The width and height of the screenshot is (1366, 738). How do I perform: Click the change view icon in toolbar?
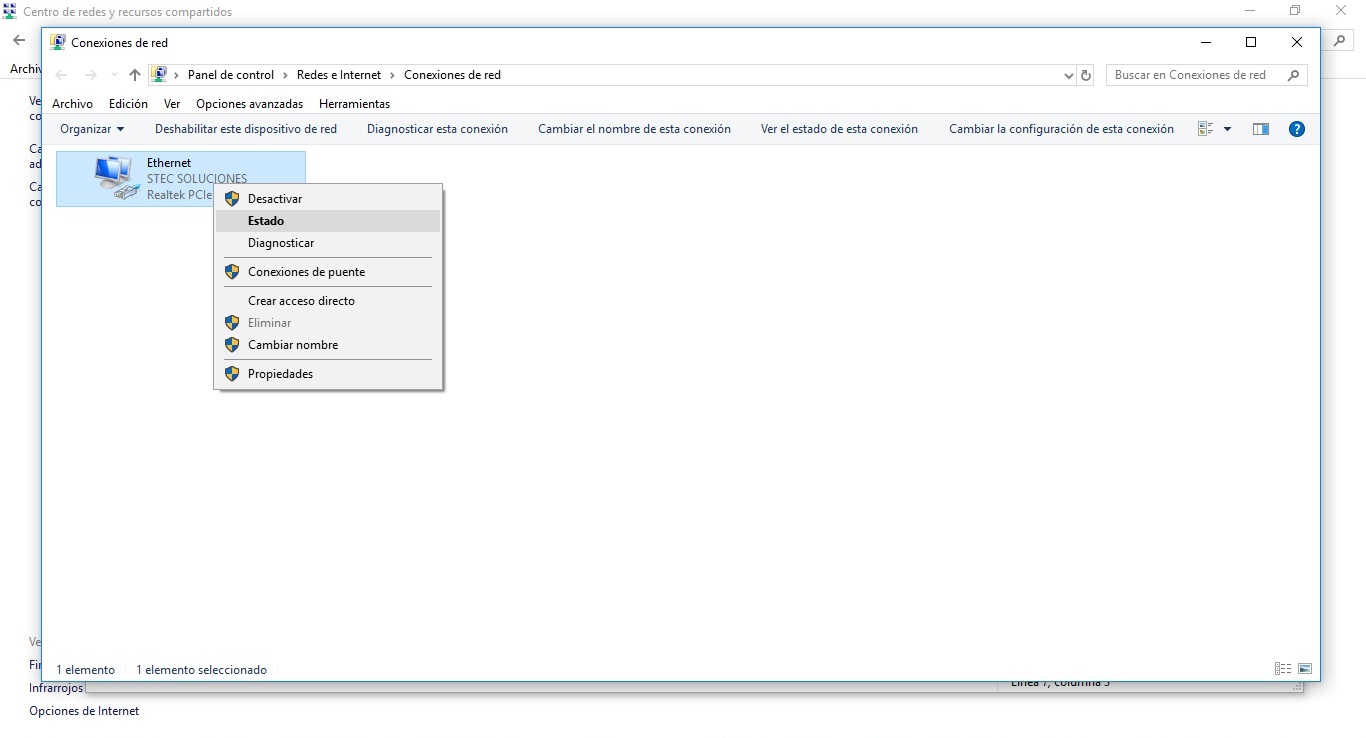tap(1205, 129)
